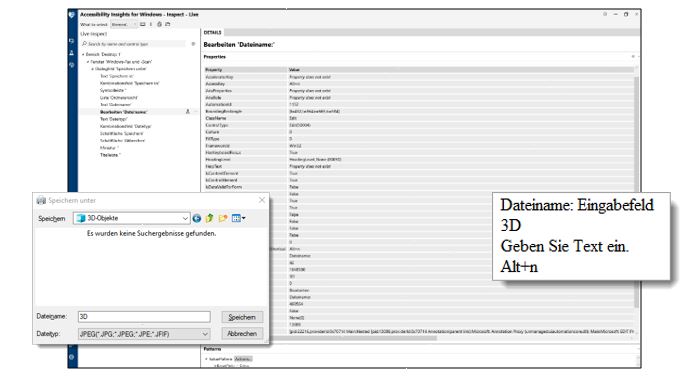Click the Speichern unter dialog title icon
The image size is (689, 381).
point(41,200)
